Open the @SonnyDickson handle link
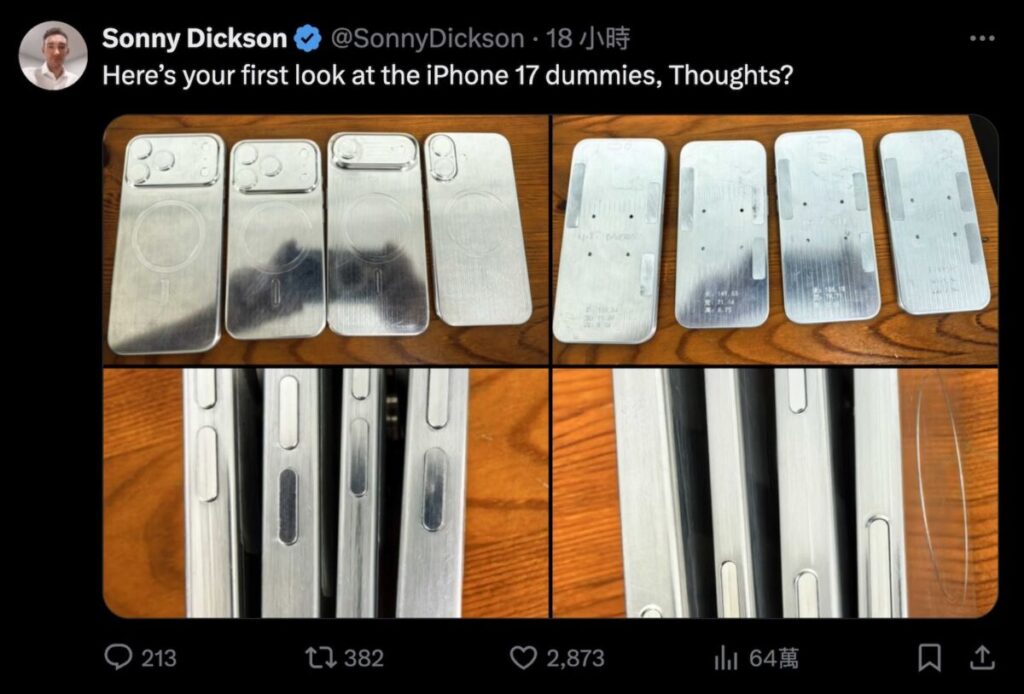The height and width of the screenshot is (694, 1024). coord(428,39)
